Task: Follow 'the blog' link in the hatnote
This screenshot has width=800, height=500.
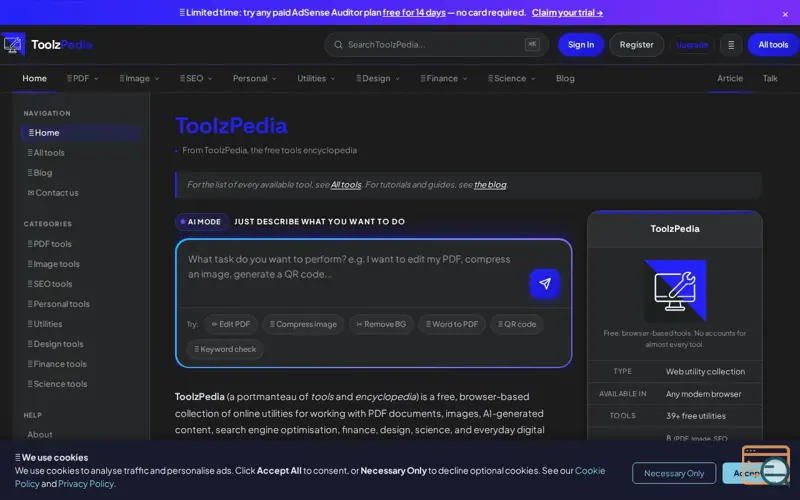Action: [490, 185]
